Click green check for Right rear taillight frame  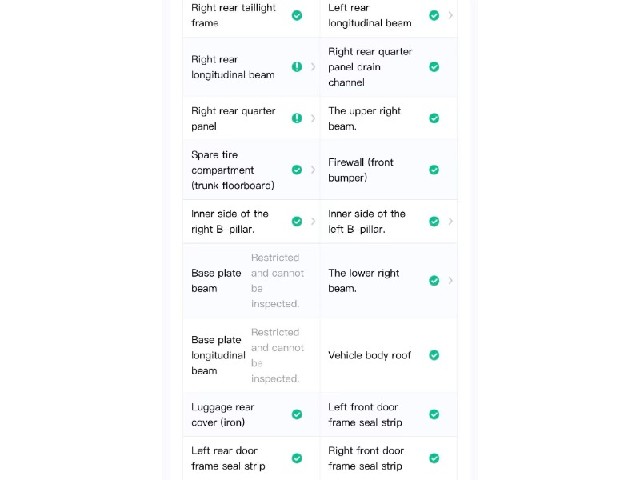point(297,16)
